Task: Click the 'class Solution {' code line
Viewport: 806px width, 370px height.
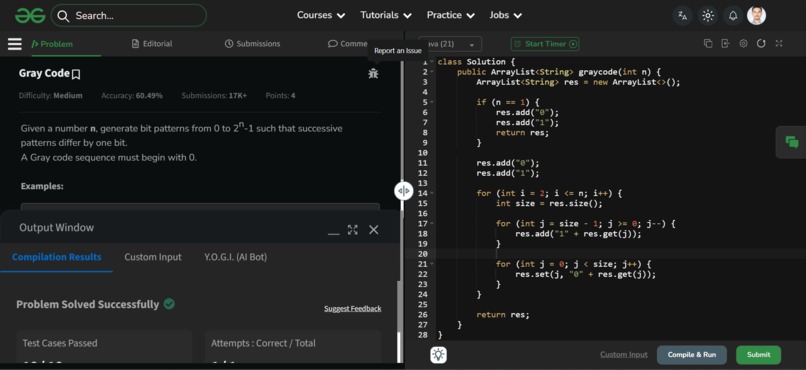Action: [477, 62]
